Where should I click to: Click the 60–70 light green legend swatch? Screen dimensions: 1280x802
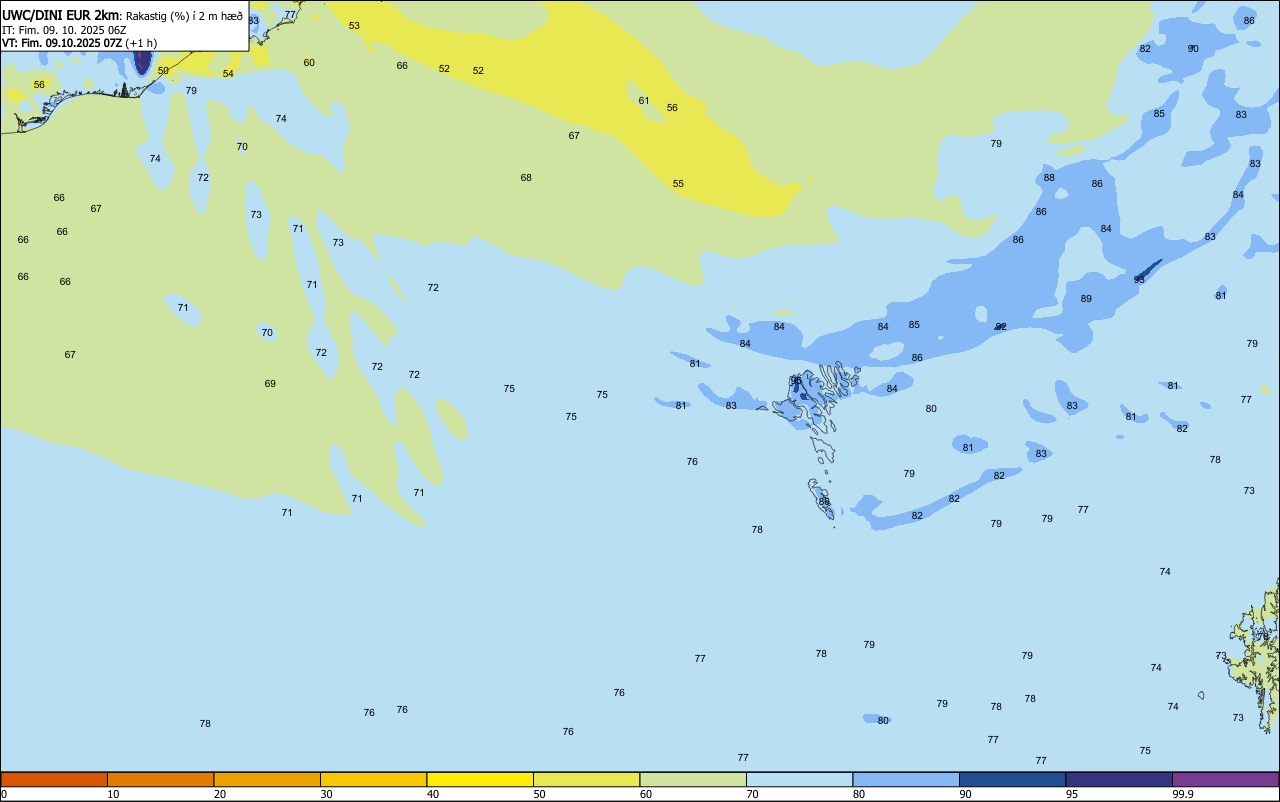point(693,779)
